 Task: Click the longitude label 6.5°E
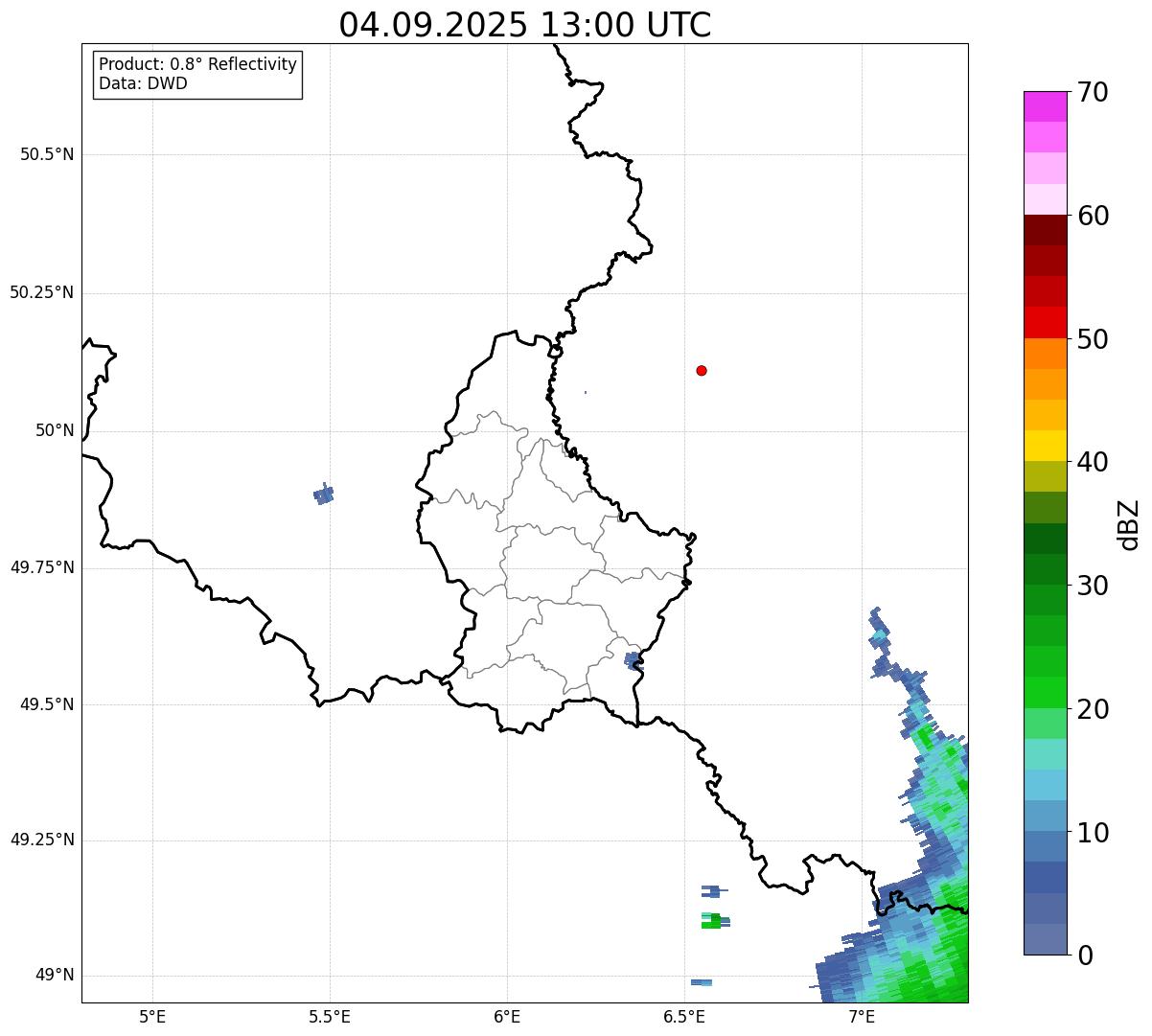pos(684,1016)
